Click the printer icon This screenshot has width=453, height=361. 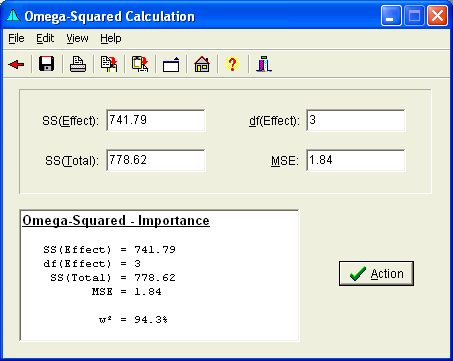point(78,64)
